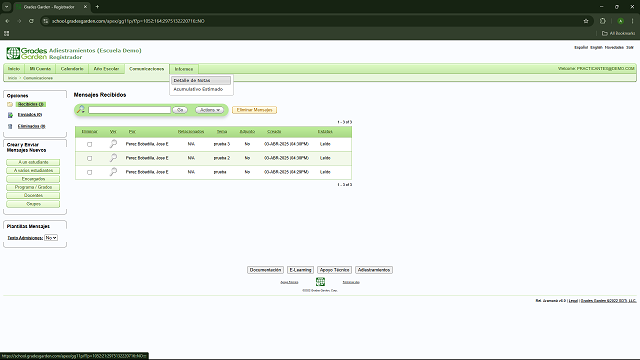Screen dimensions: 640x360
Task: Tick the checkbox for 'prueba' message
Action: click(x=89, y=173)
